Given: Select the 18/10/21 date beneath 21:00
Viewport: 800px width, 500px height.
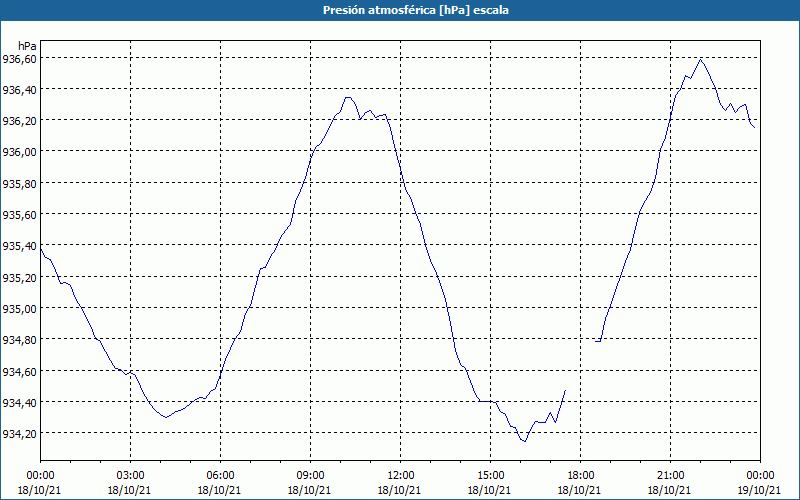Looking at the screenshot, I should tap(670, 490).
